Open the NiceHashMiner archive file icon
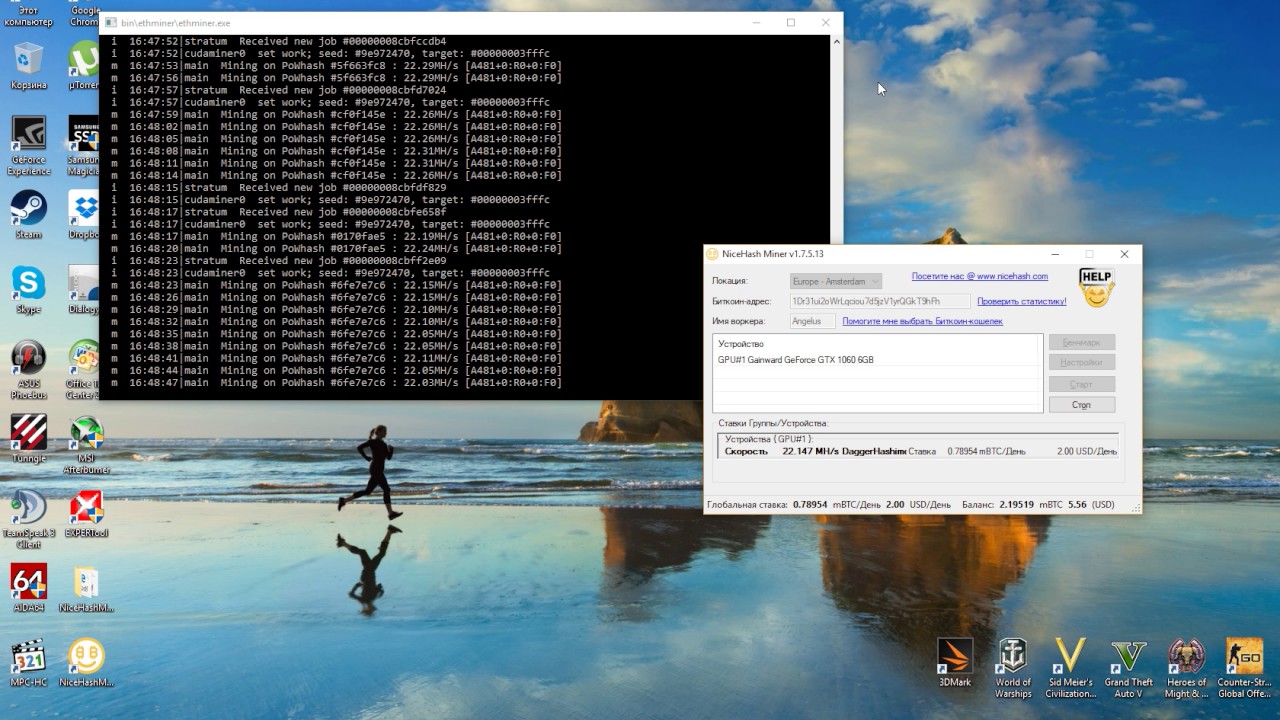 (86, 588)
